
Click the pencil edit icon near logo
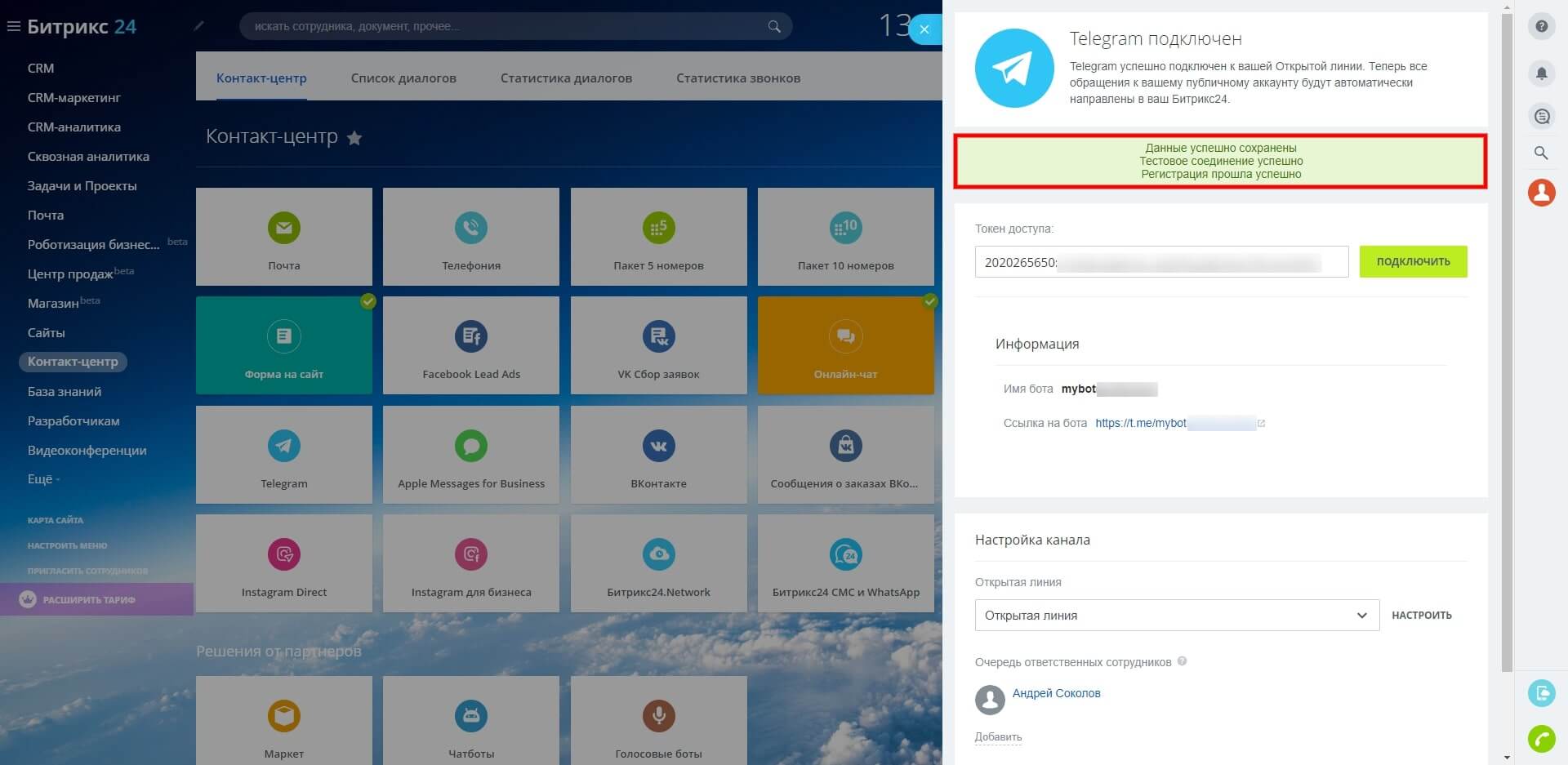point(198,25)
